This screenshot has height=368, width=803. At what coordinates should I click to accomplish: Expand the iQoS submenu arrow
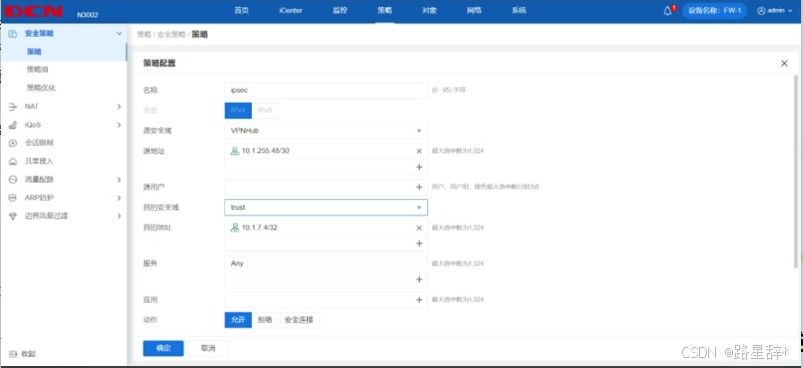pos(119,125)
